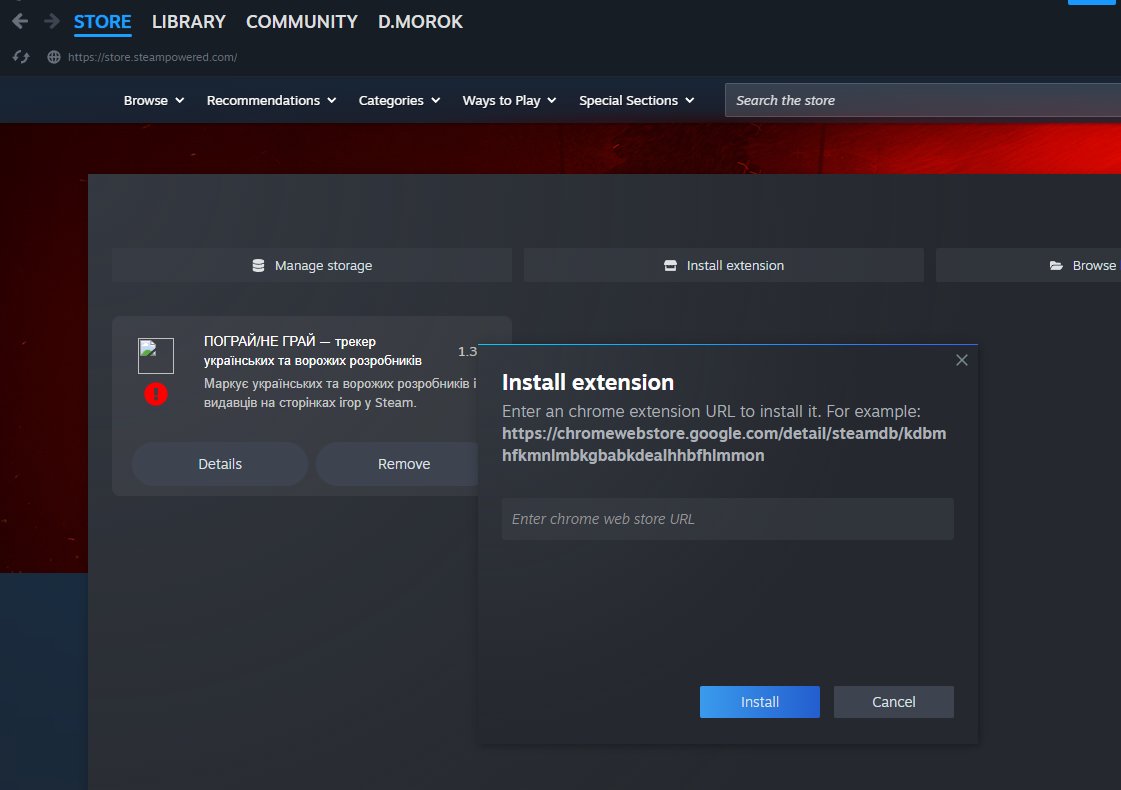Screen dimensions: 1121x790
Task: Click the ПОГРАЙ/НЕ ГРАЙ extension title
Action: coord(312,350)
